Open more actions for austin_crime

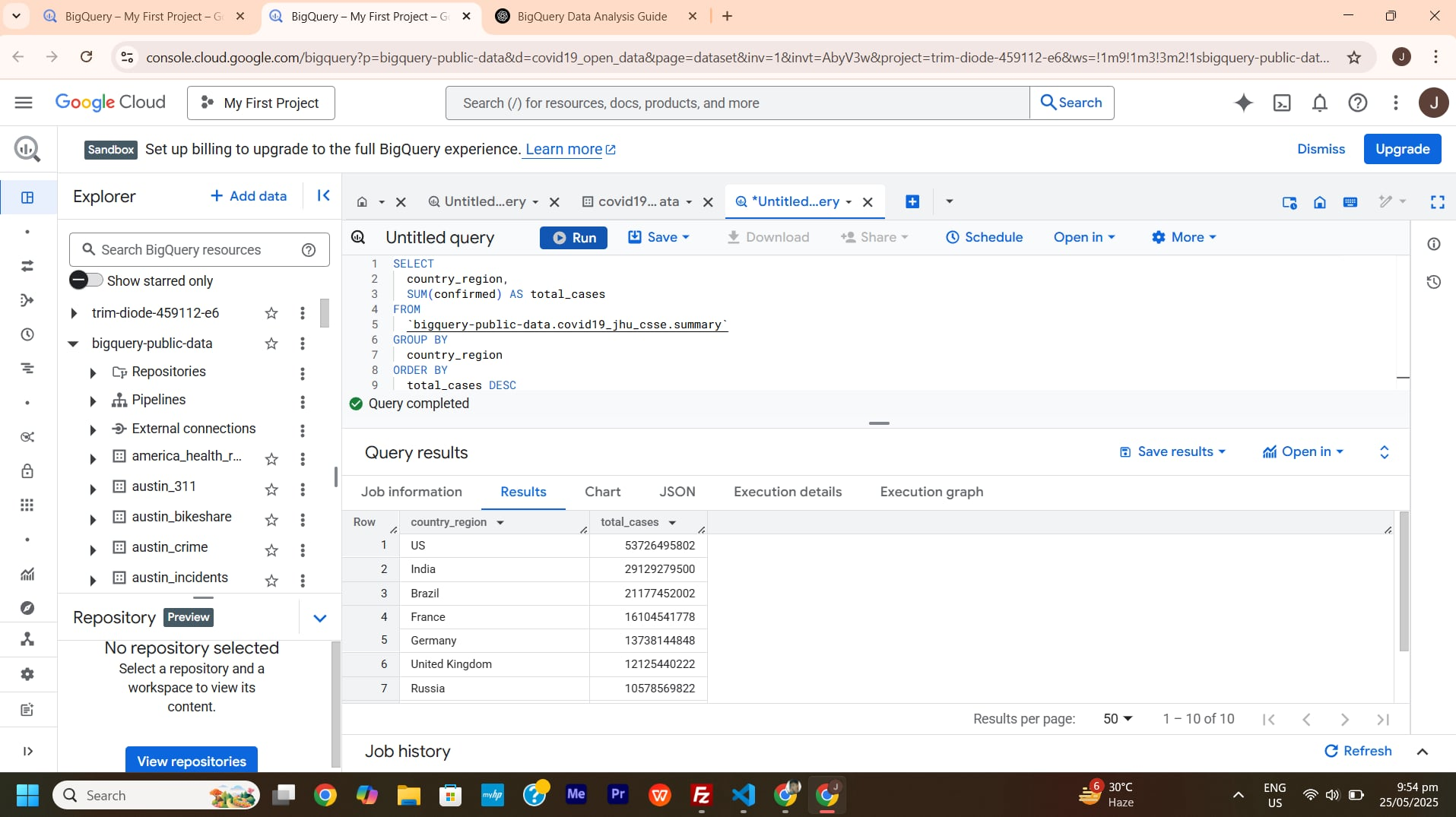[x=303, y=550]
